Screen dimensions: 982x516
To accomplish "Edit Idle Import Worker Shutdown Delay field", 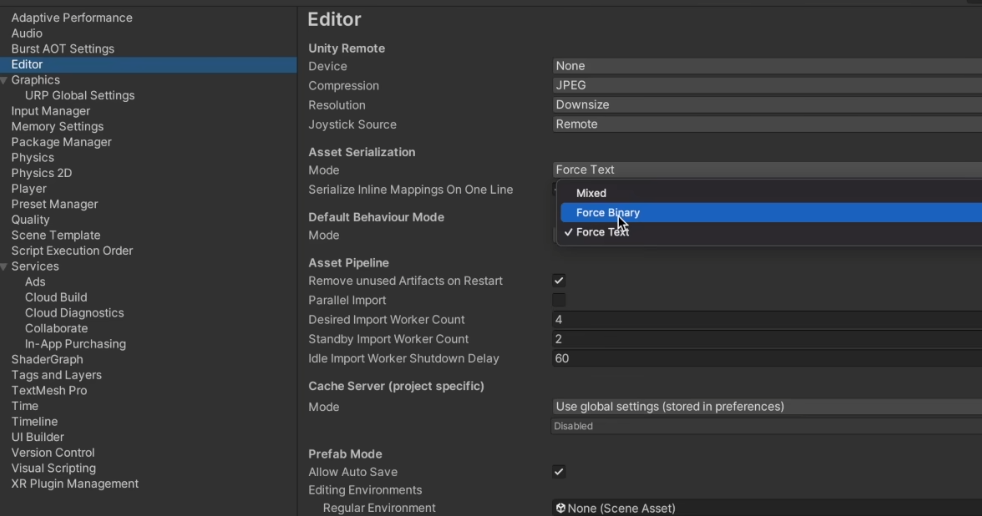I will [767, 358].
